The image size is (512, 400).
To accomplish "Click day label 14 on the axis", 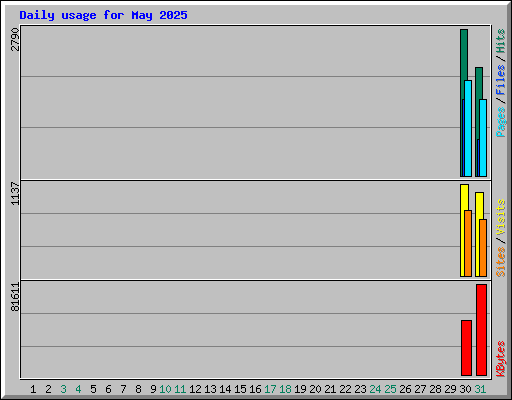I will coord(225,389).
